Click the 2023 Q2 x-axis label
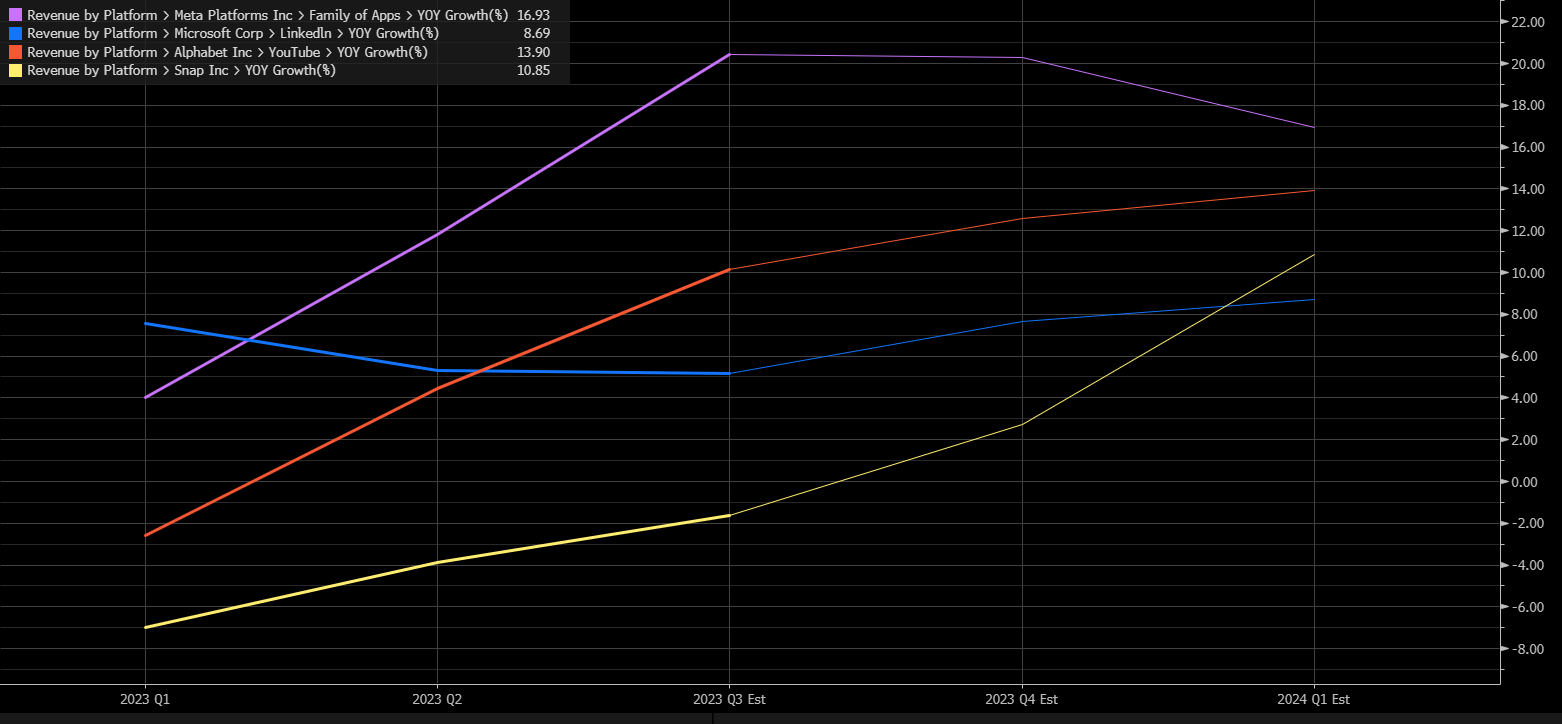 [x=437, y=700]
